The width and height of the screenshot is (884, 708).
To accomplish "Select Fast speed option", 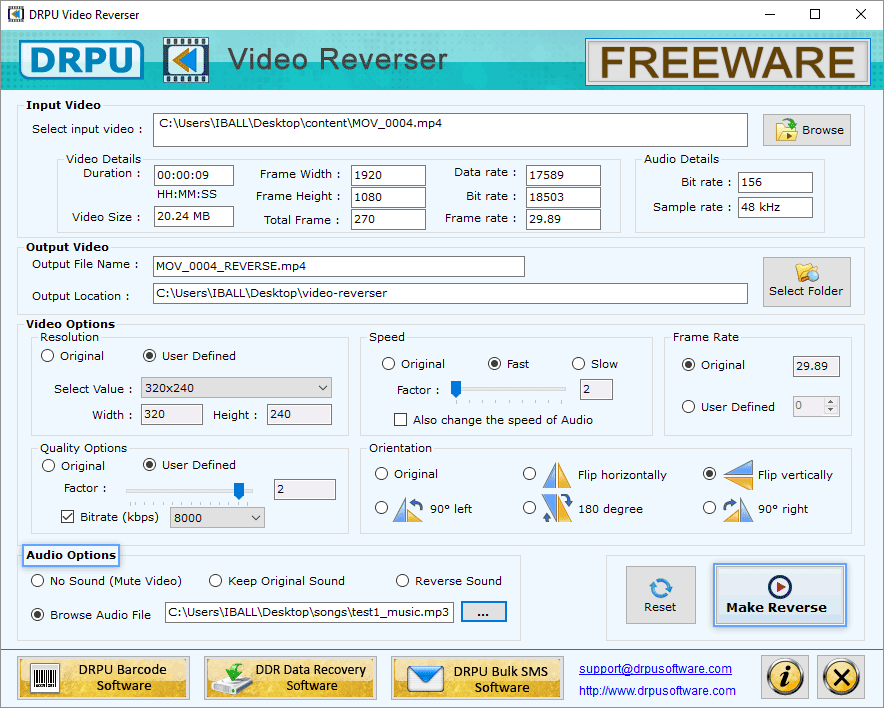I will 494,364.
